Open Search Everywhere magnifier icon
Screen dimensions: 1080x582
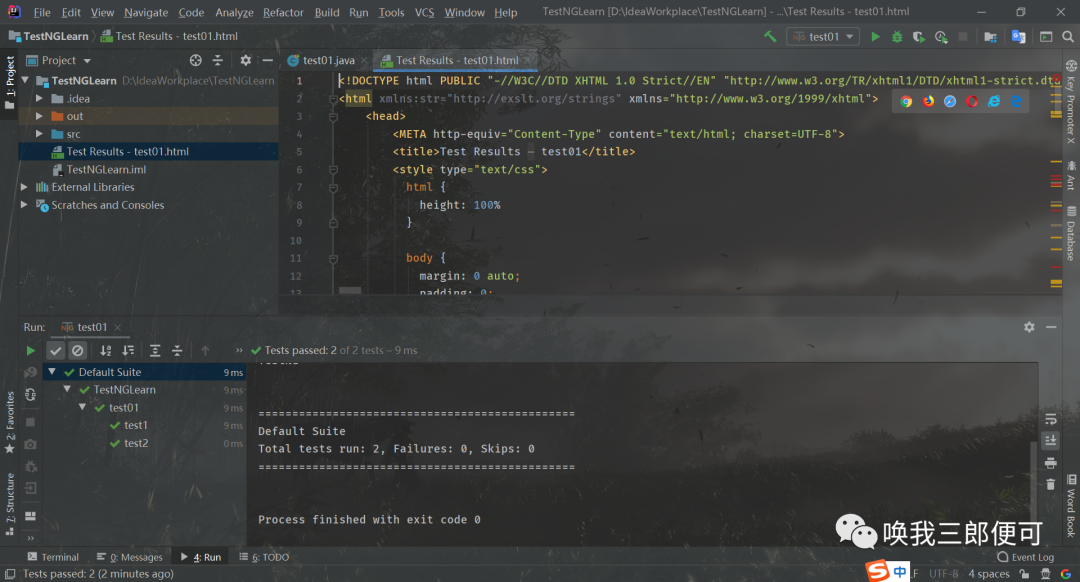point(1068,37)
